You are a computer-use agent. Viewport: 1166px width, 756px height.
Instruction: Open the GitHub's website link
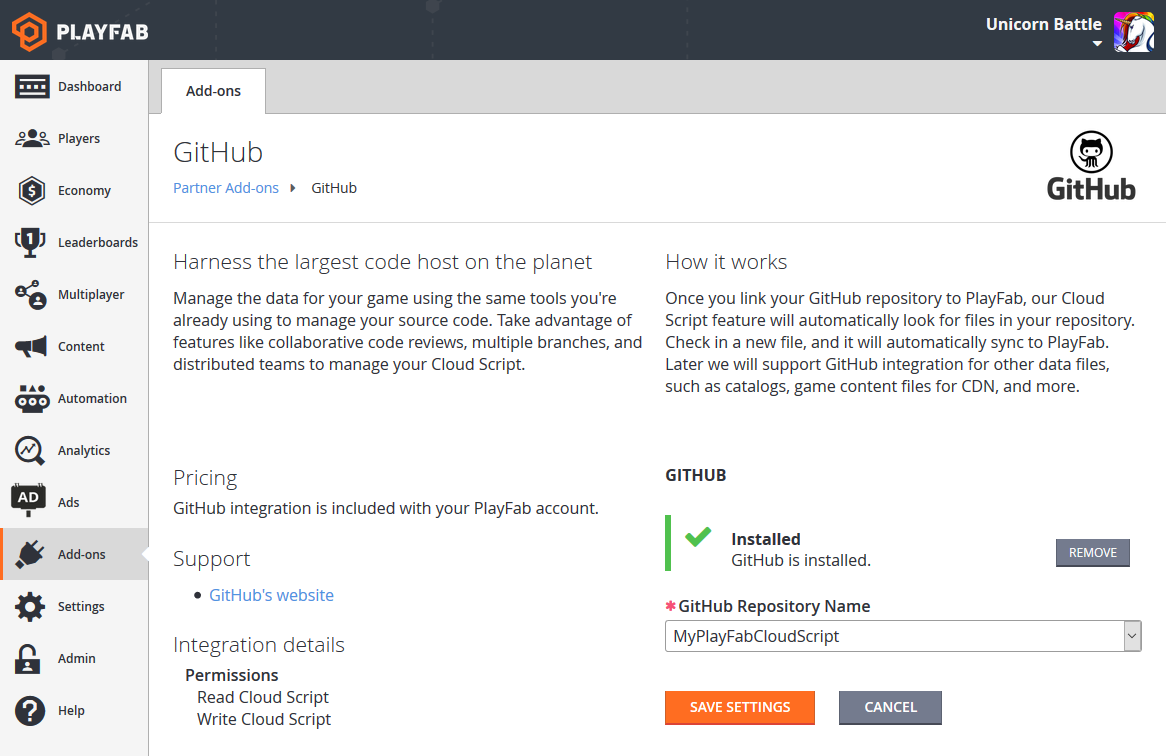click(x=271, y=595)
